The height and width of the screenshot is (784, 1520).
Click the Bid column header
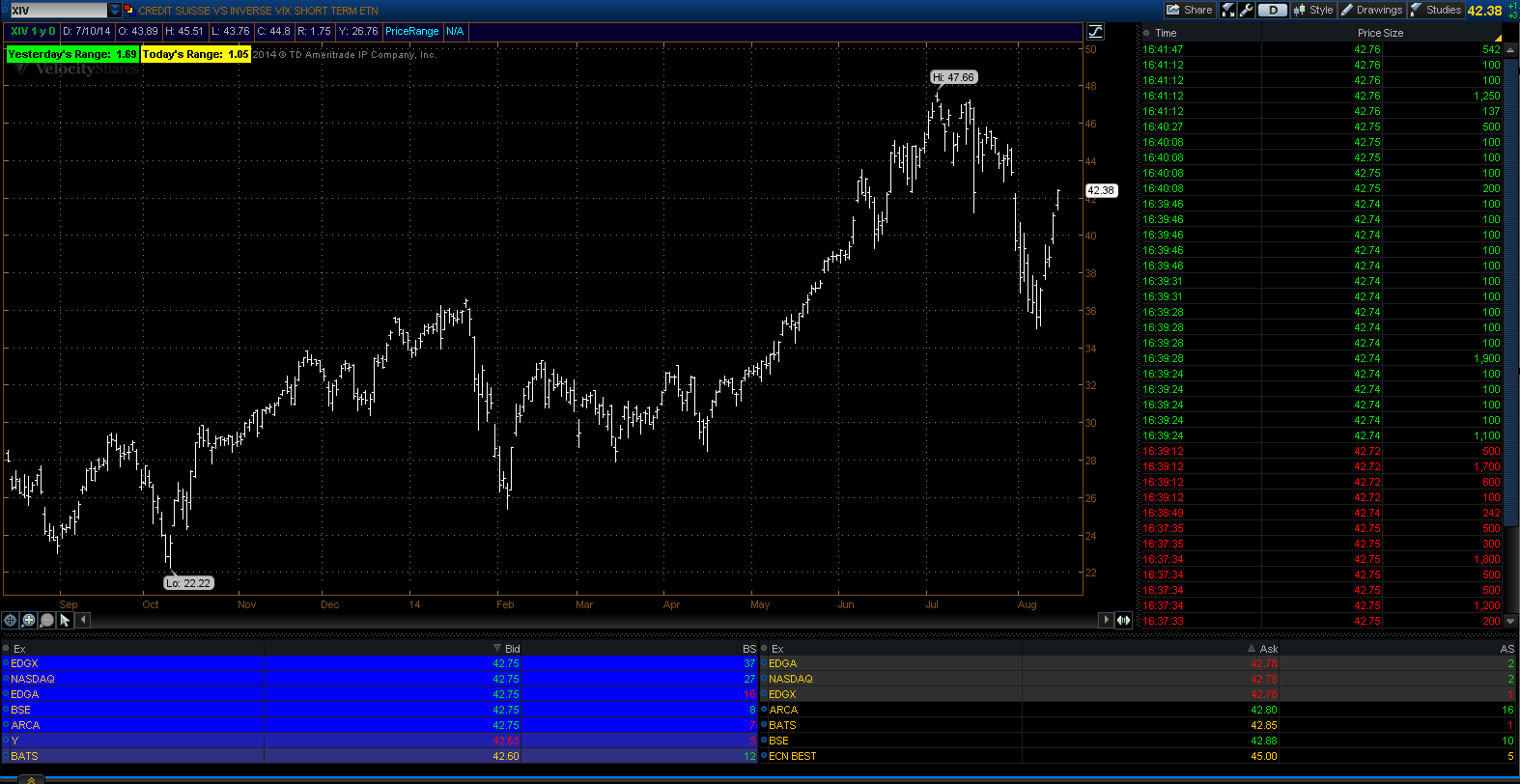coord(512,649)
